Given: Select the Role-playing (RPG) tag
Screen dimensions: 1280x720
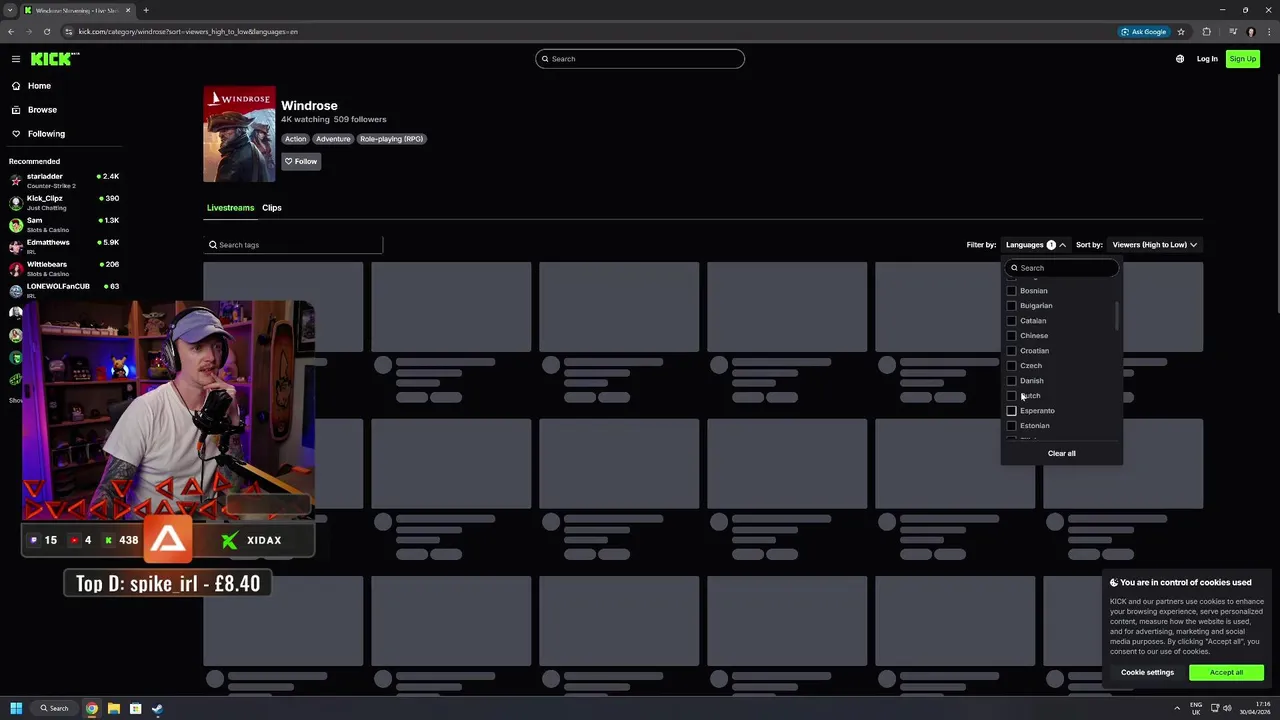Looking at the screenshot, I should 391,139.
